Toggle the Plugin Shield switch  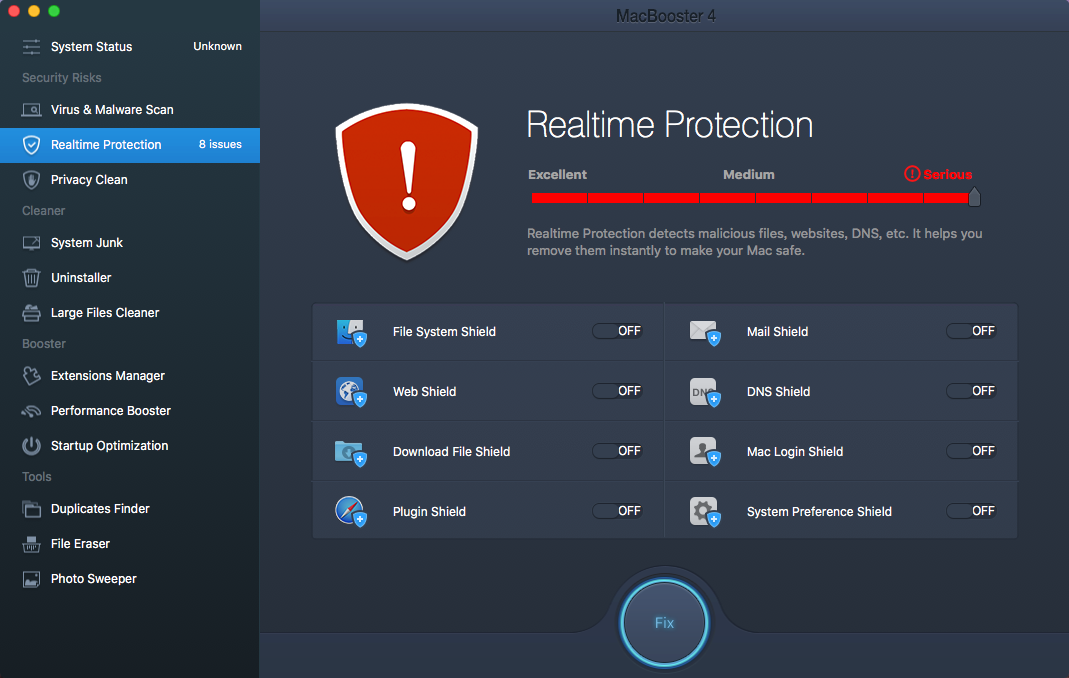pyautogui.click(x=617, y=511)
